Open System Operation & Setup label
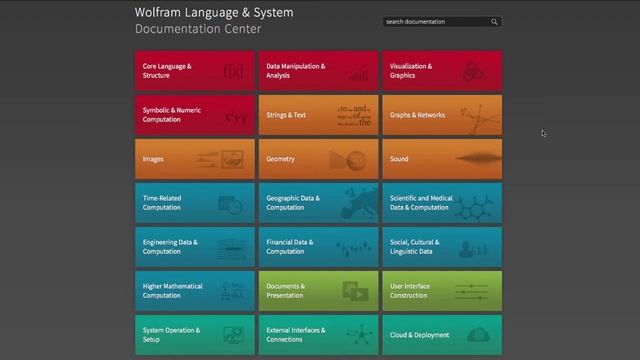This screenshot has width=640, height=360. 171,335
